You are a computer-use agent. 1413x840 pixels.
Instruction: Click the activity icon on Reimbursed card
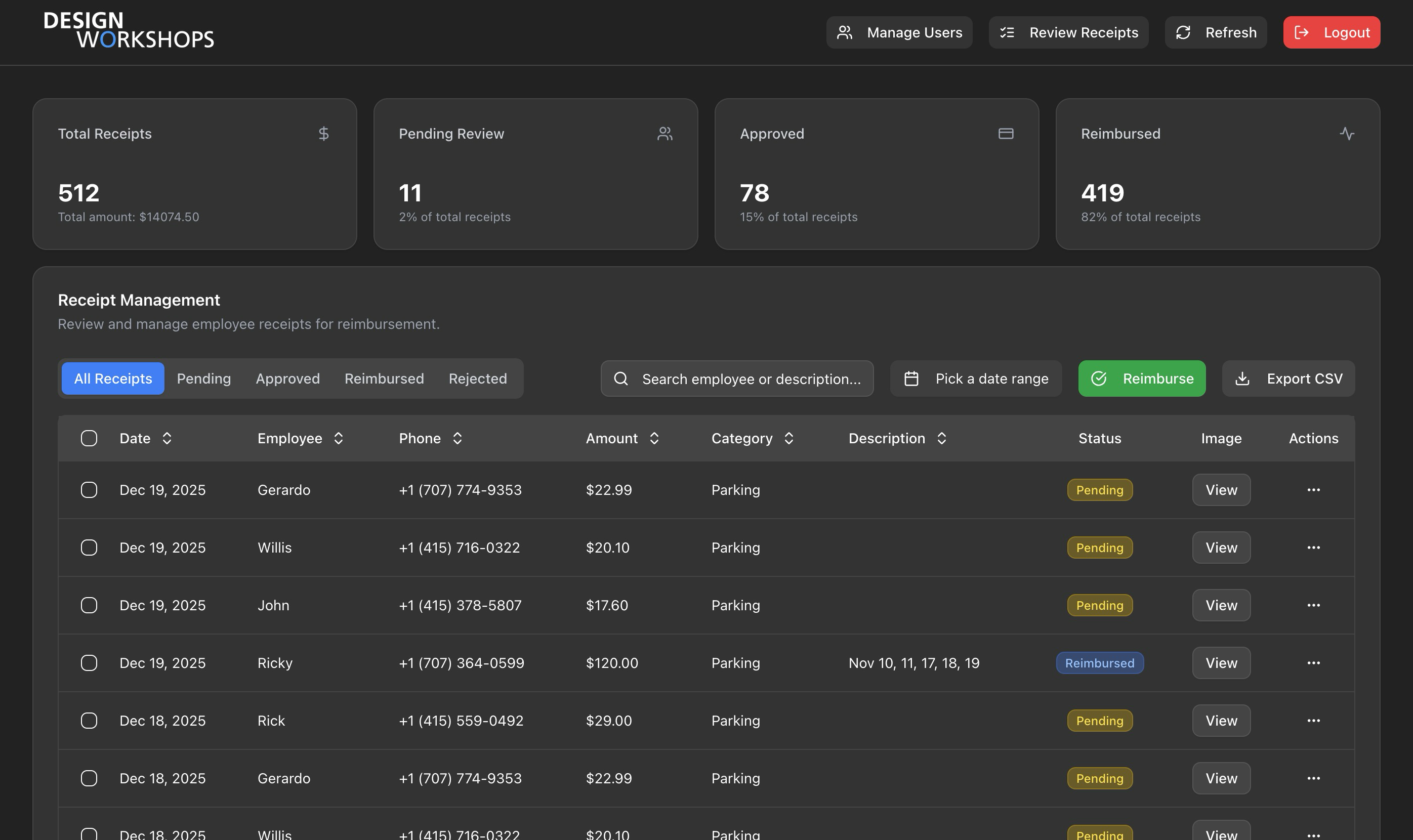[x=1347, y=134]
